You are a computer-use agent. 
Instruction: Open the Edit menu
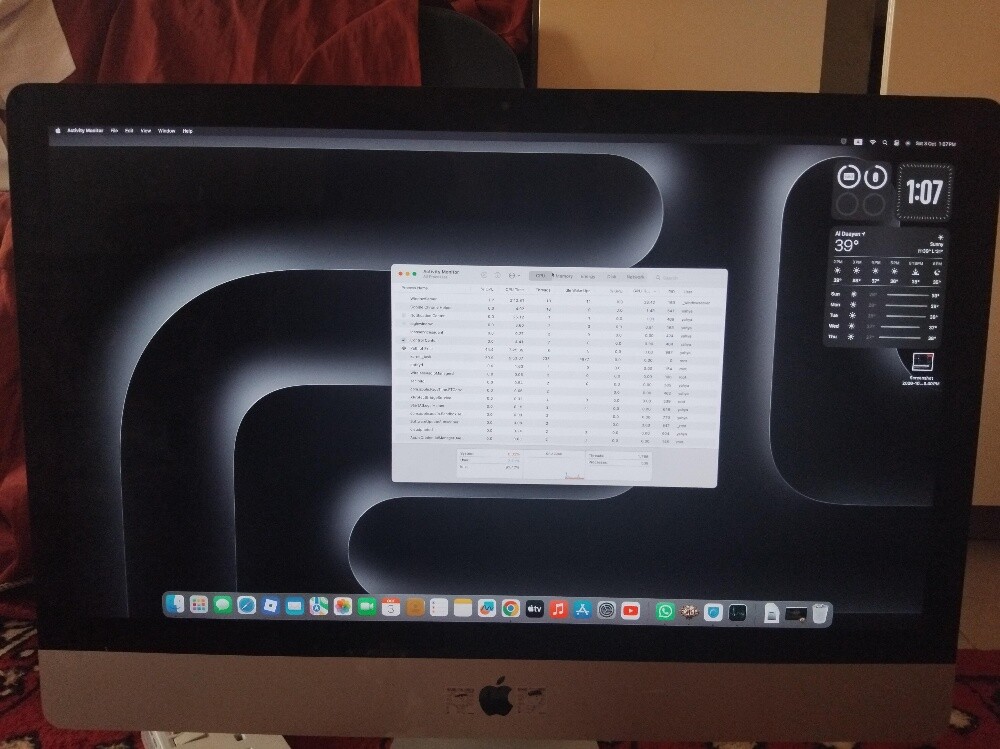129,130
